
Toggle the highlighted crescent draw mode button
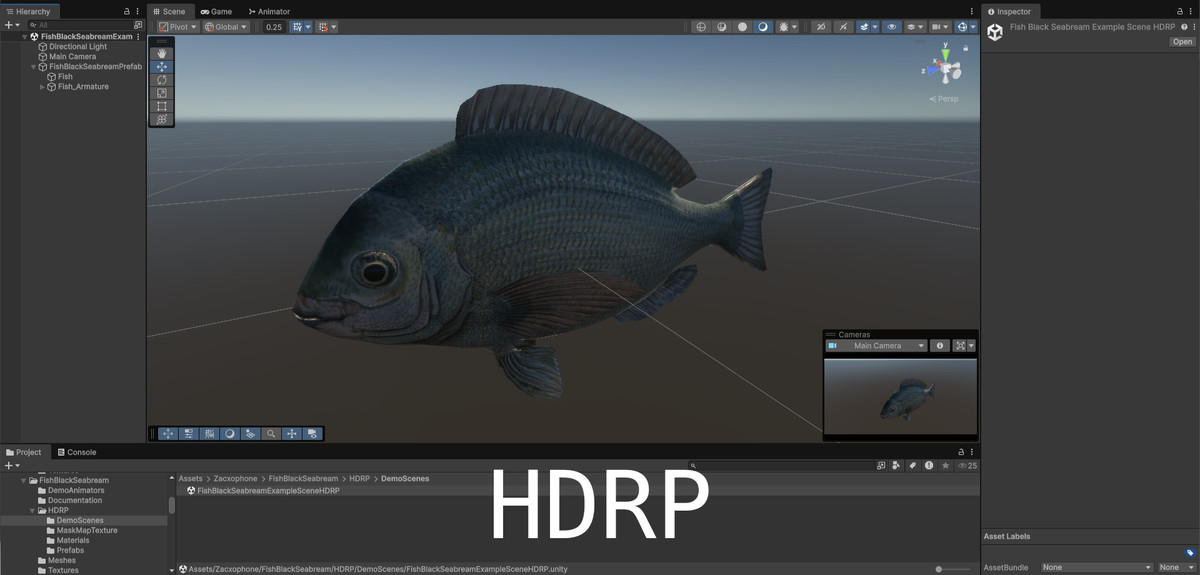pos(763,27)
